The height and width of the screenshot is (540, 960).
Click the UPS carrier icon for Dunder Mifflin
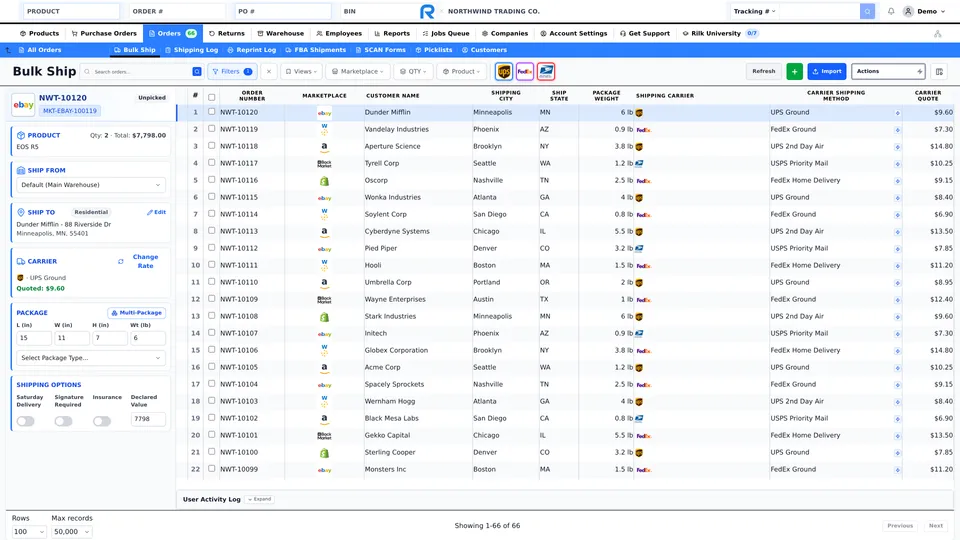tap(639, 113)
